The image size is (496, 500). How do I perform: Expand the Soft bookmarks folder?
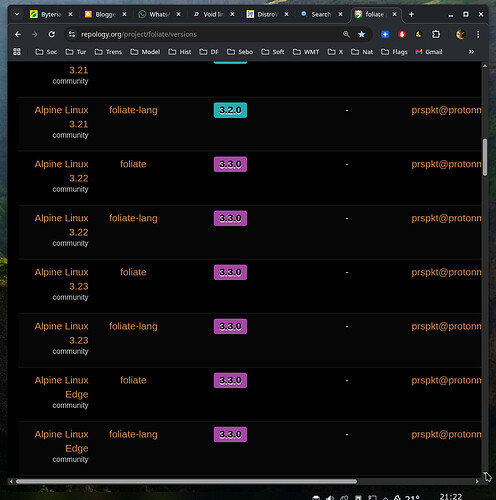(273, 52)
